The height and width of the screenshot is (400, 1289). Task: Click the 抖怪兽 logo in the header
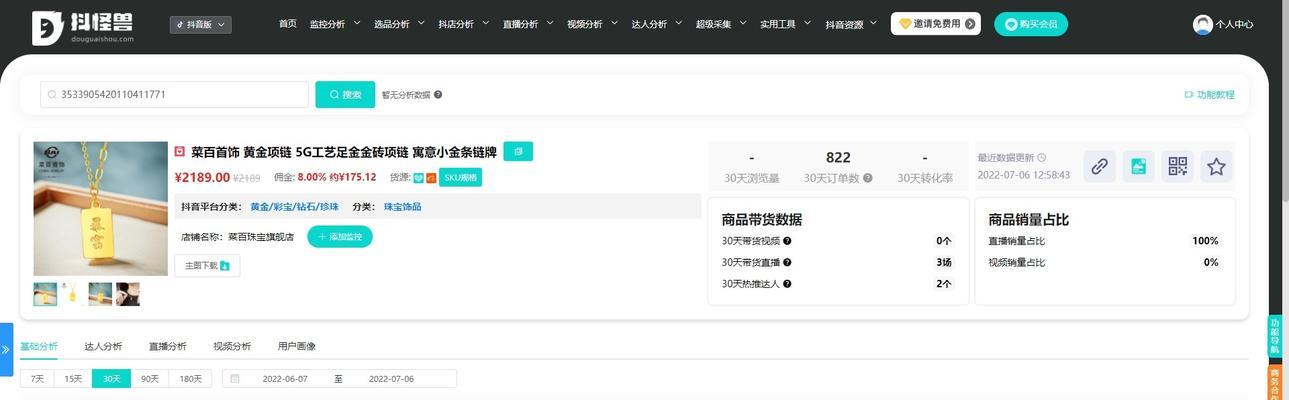(x=83, y=27)
